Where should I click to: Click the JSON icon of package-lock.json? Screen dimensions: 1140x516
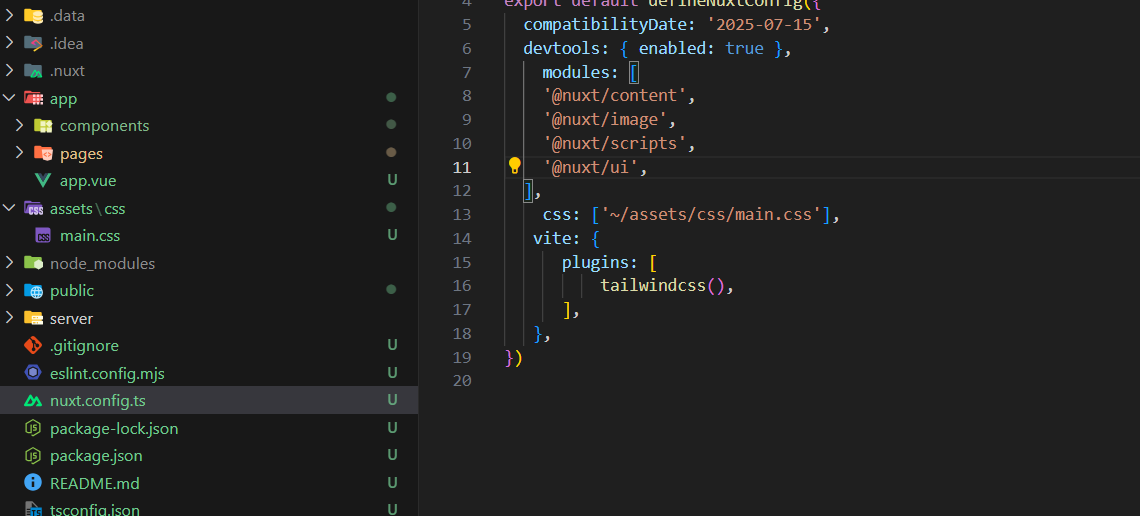33,428
